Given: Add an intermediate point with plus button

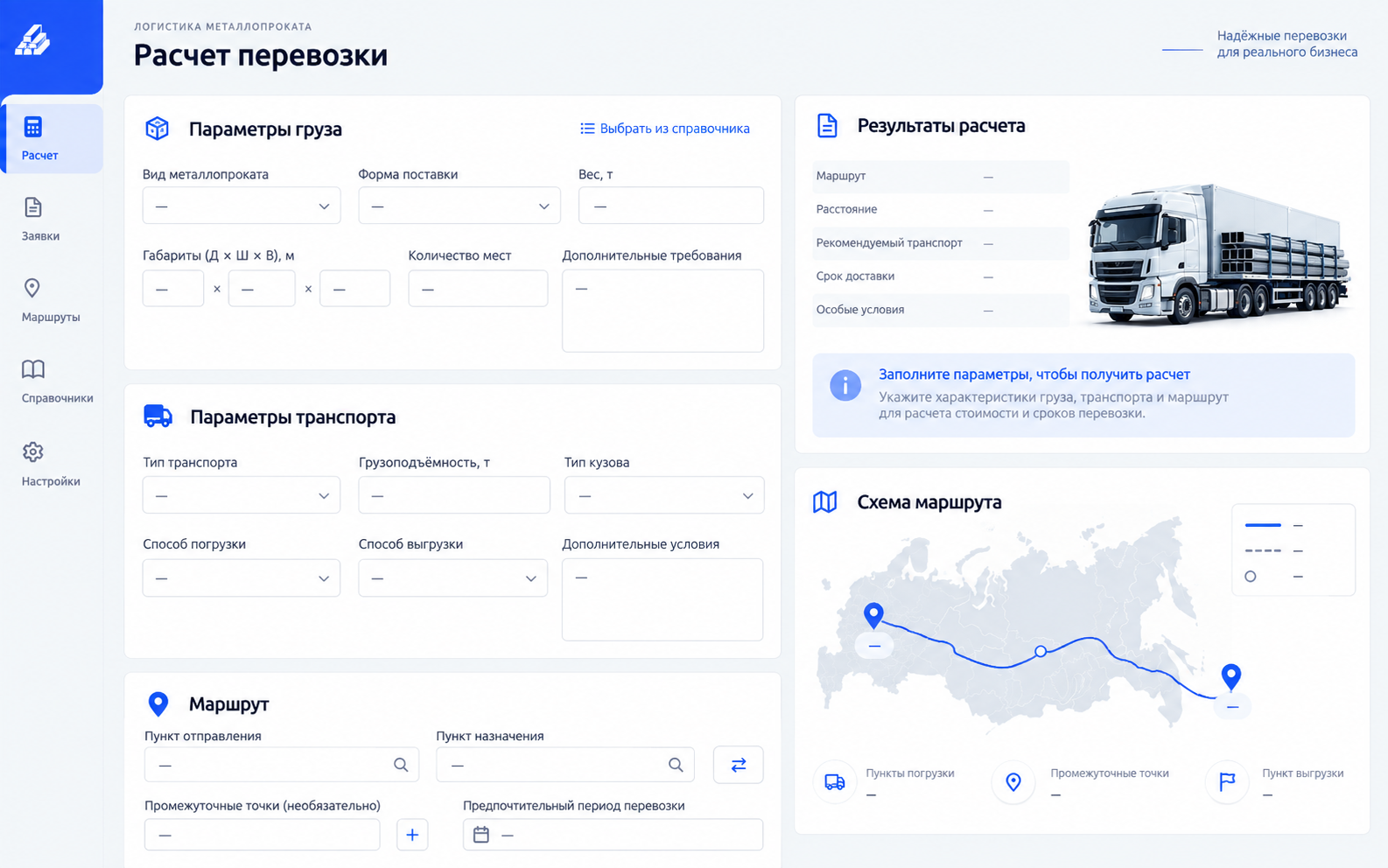Looking at the screenshot, I should pos(412,835).
